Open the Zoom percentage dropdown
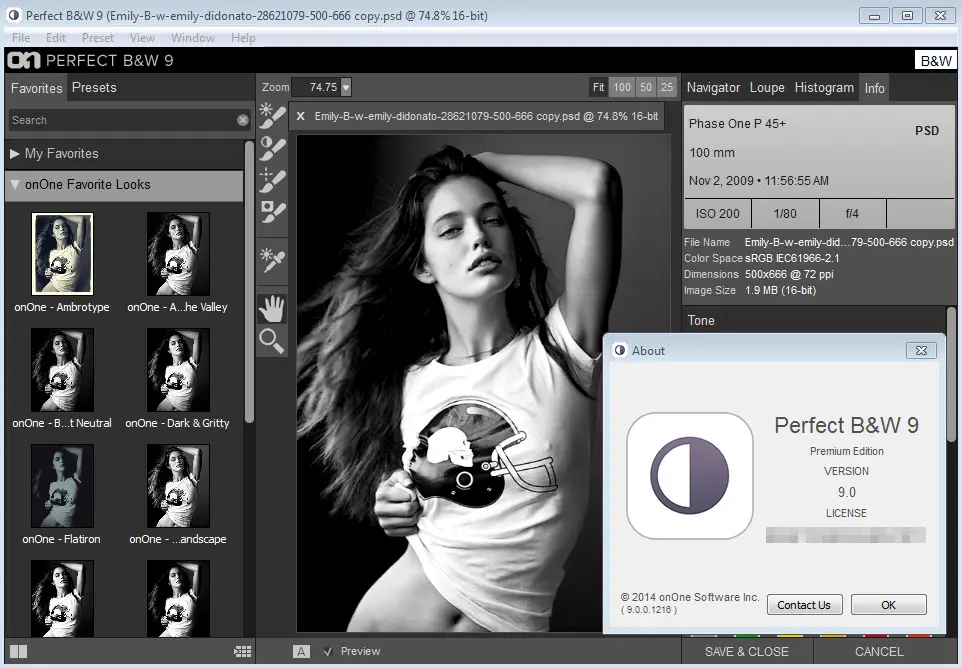The image size is (962, 668). point(346,88)
